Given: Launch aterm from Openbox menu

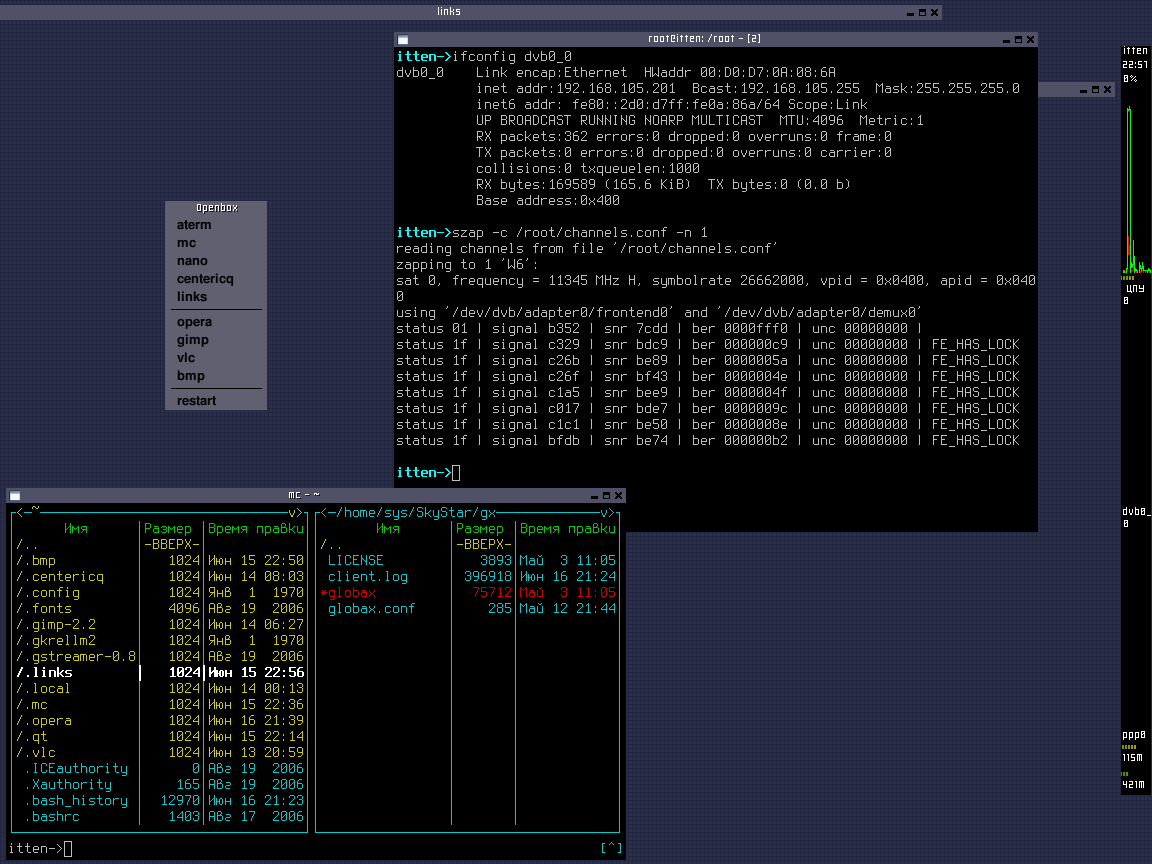Looking at the screenshot, I should [x=194, y=225].
